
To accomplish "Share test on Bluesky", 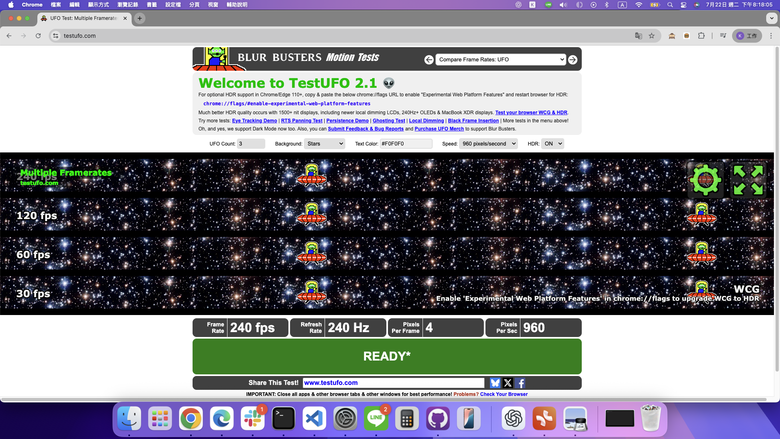I will [x=494, y=383].
